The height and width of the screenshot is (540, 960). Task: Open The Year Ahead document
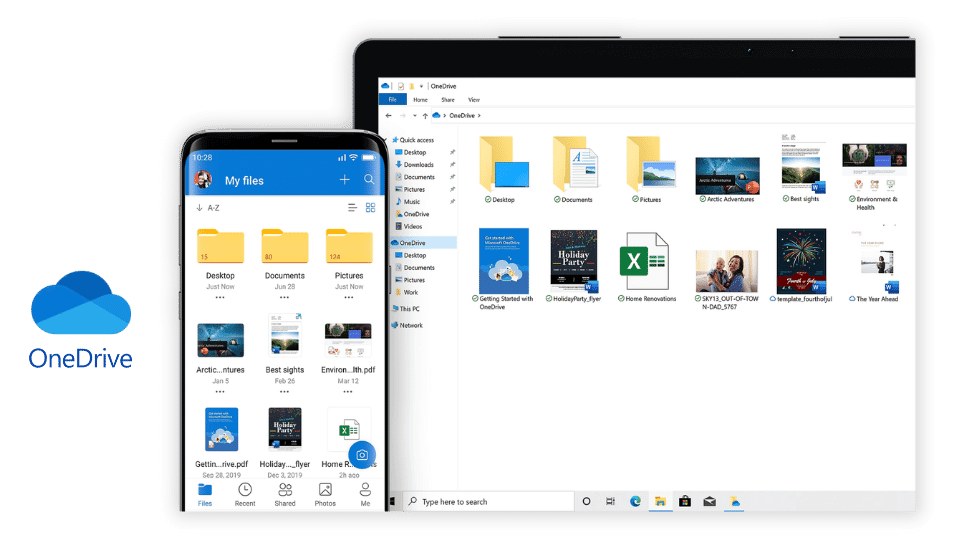[874, 266]
